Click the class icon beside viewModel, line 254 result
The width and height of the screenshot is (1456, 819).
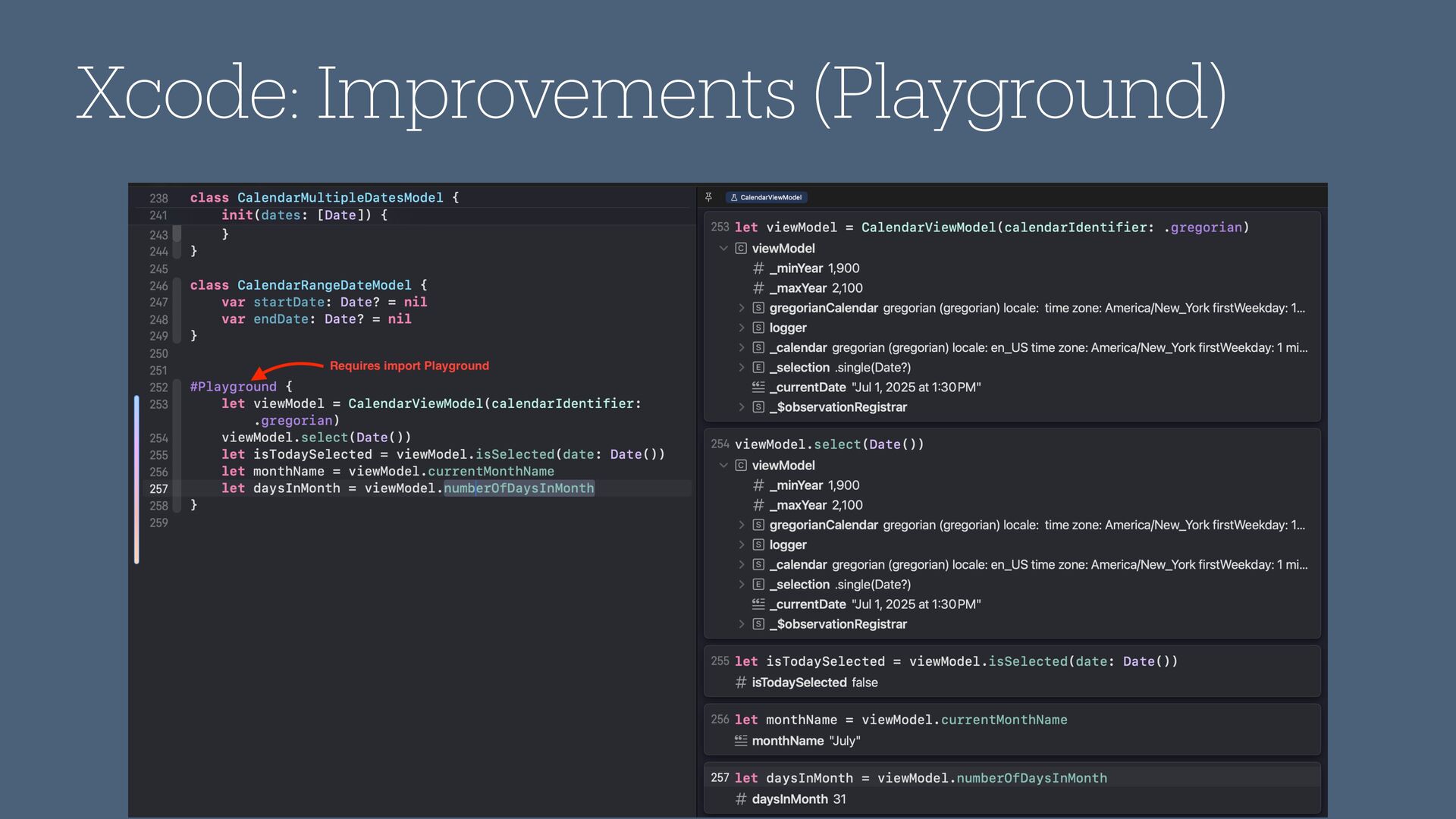coord(741,465)
